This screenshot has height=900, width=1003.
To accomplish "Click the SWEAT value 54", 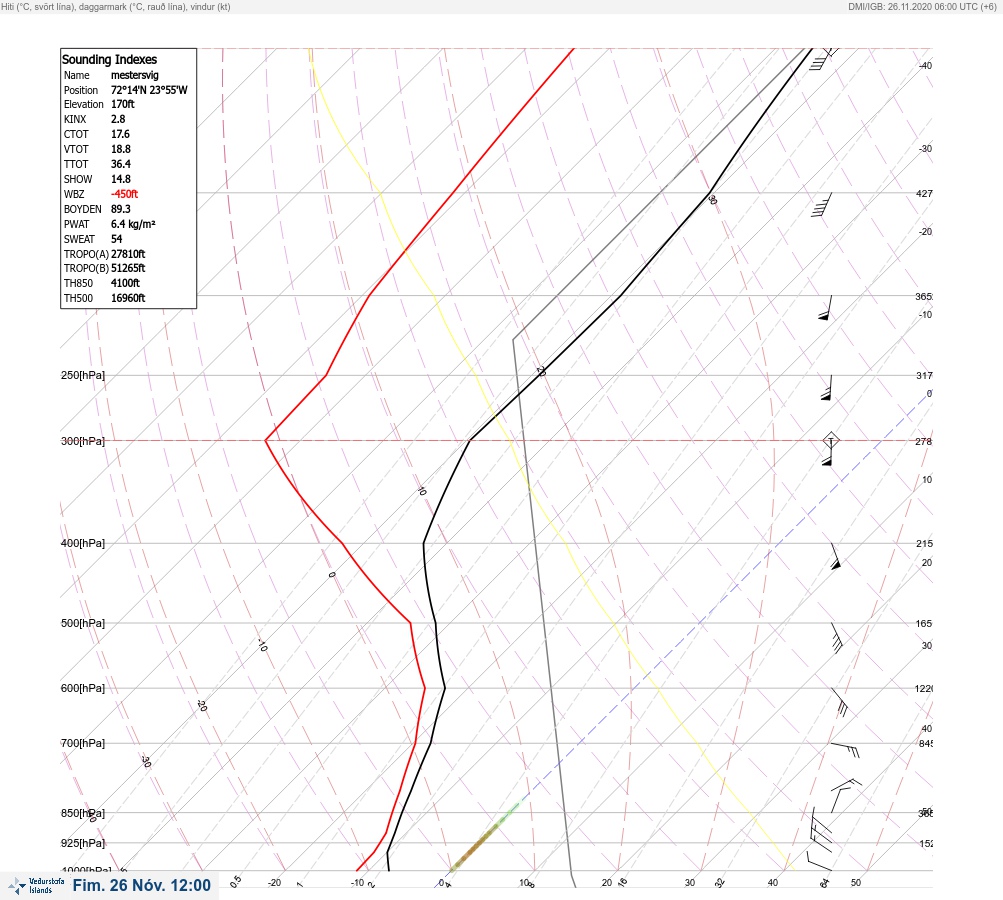I will coord(116,239).
